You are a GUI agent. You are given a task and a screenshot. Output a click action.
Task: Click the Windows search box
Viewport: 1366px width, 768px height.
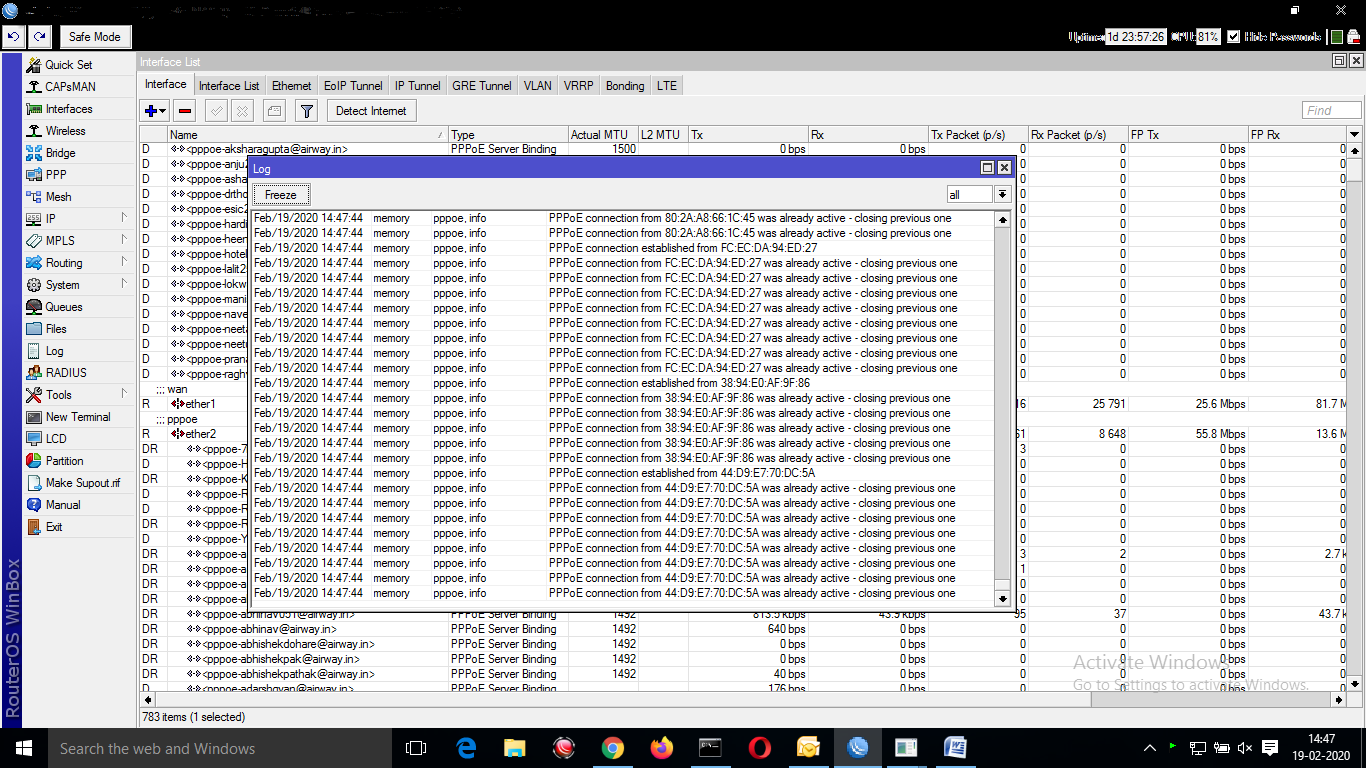coord(221,748)
